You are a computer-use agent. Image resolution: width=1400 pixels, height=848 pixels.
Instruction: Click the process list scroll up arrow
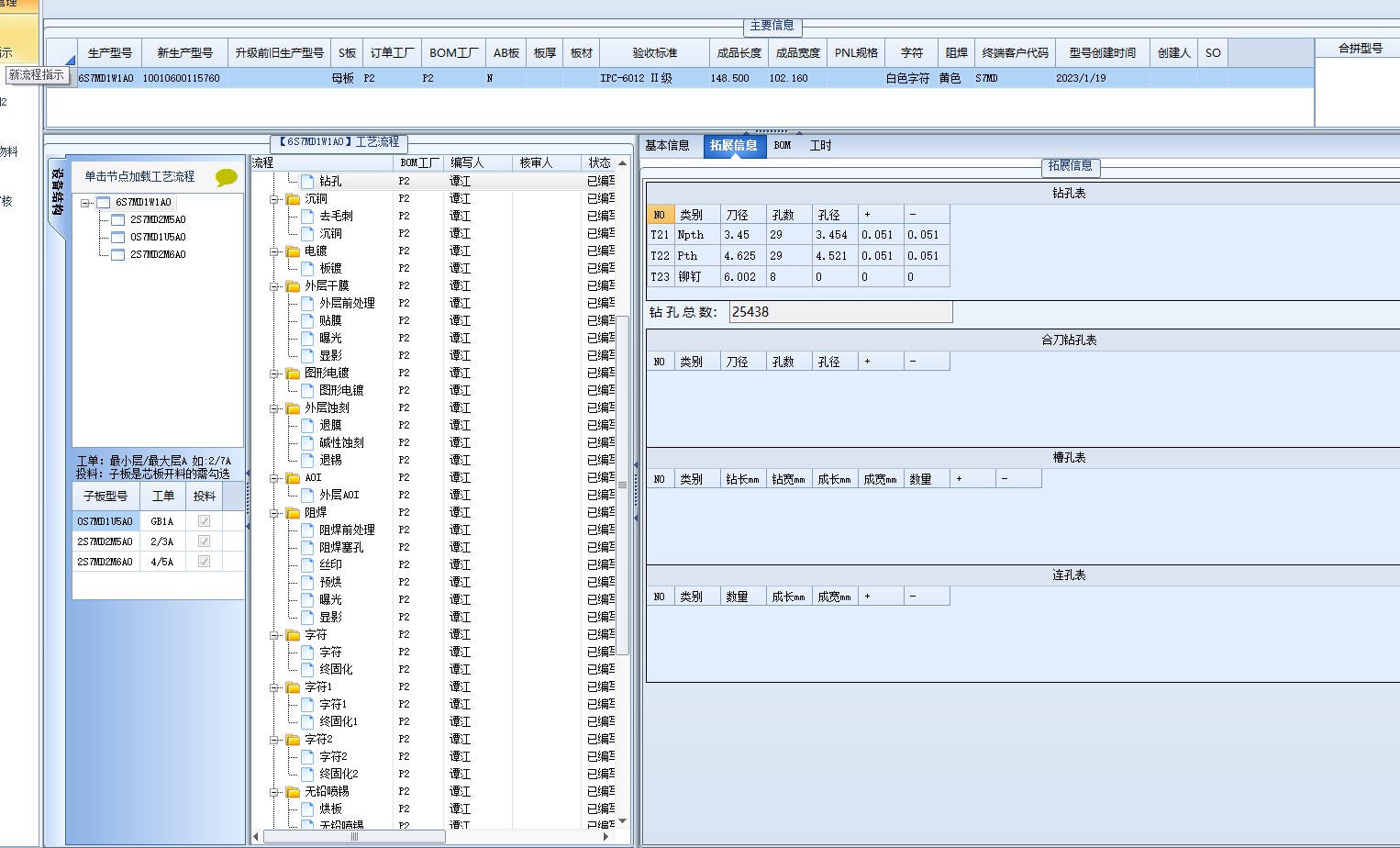[622, 163]
